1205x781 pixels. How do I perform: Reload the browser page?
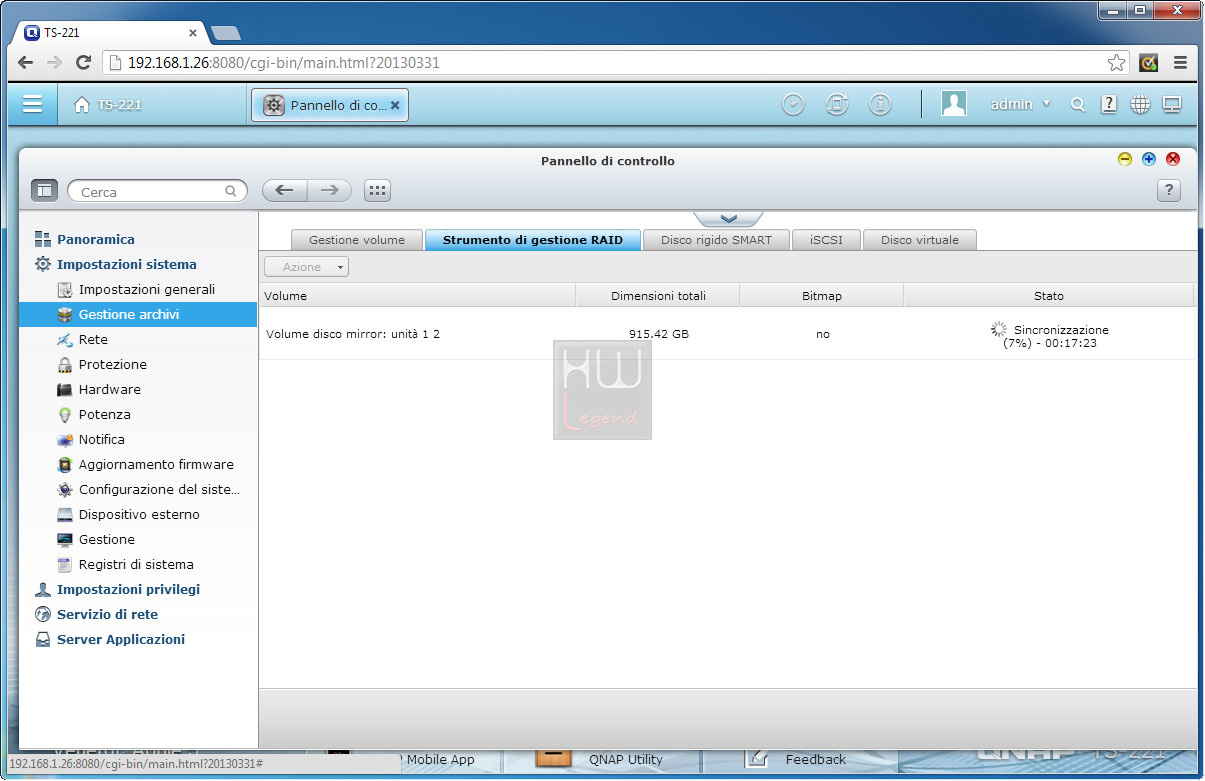tap(83, 62)
